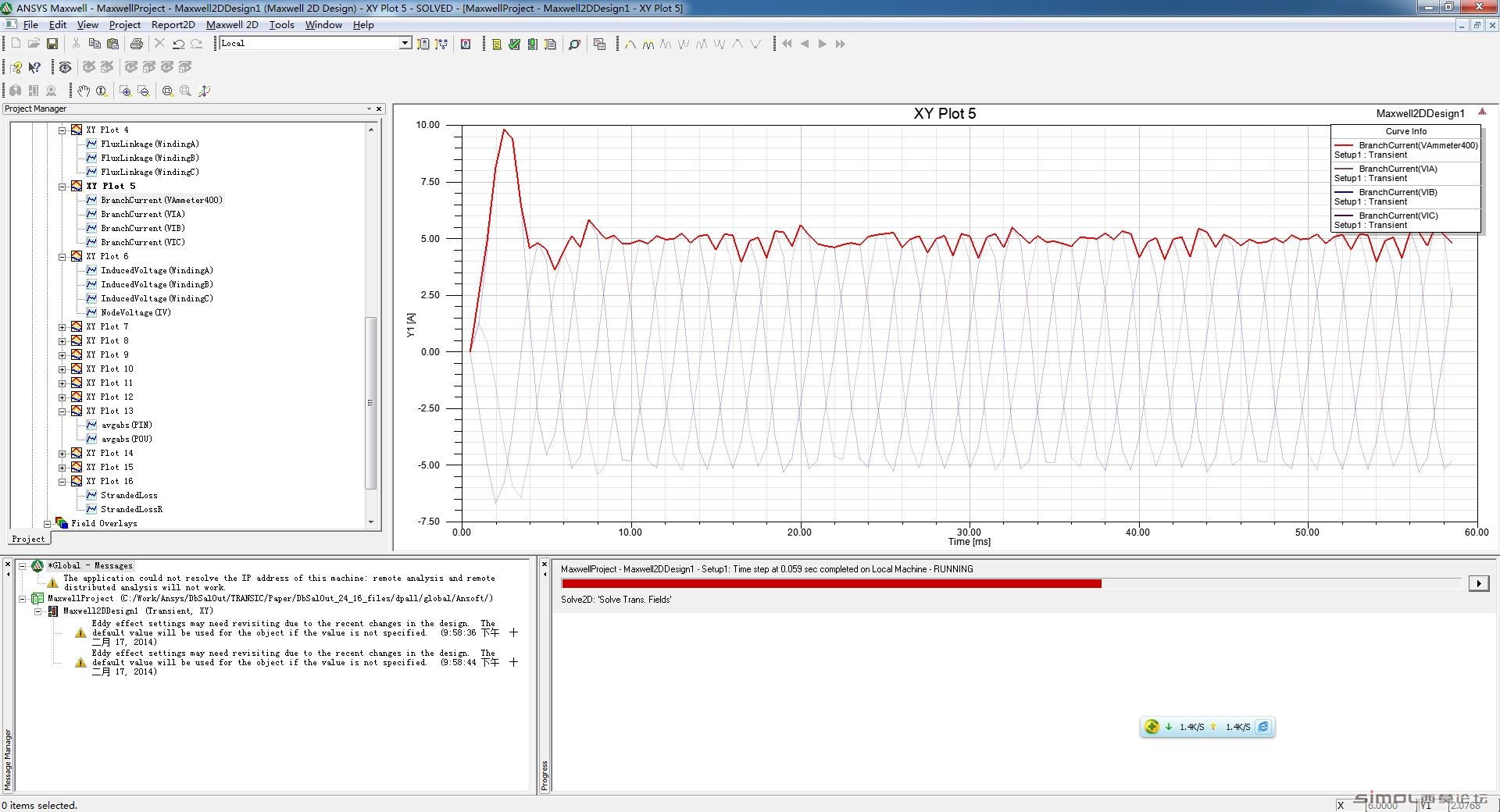Click the Delete X icon
This screenshot has height=812, width=1500.
coord(159,44)
